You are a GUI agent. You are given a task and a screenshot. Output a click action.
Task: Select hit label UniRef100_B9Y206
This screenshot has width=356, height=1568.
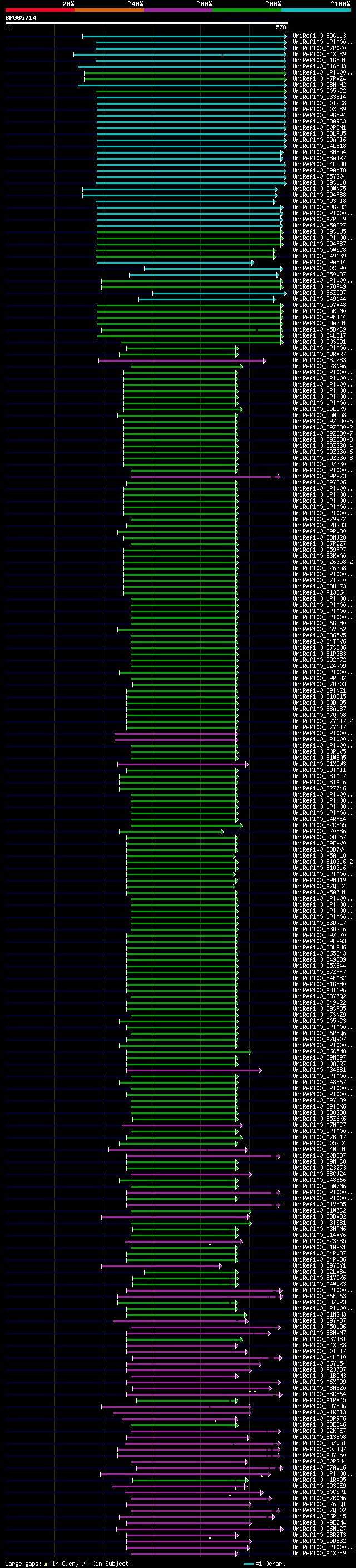tap(319, 483)
